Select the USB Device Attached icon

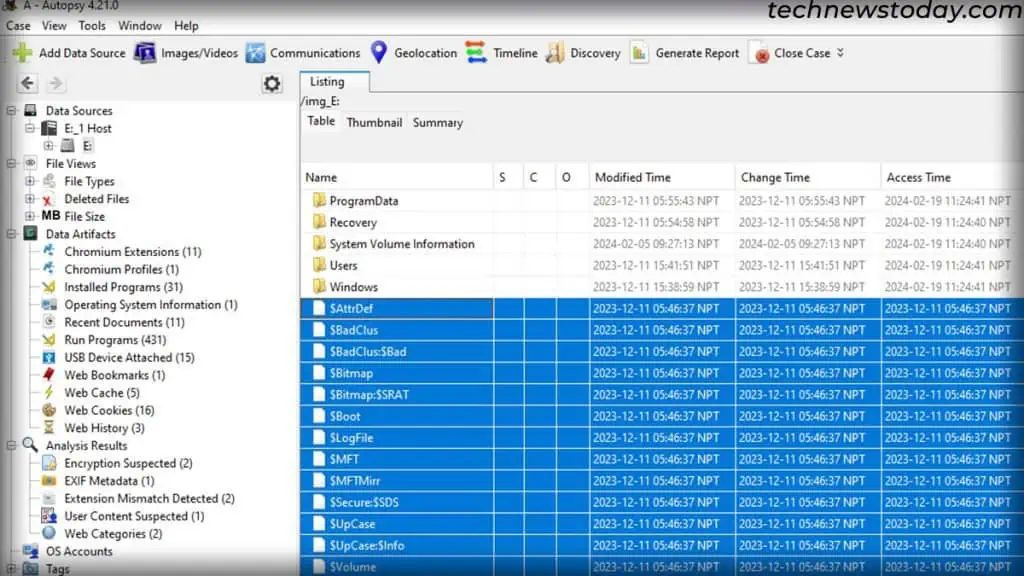click(49, 357)
